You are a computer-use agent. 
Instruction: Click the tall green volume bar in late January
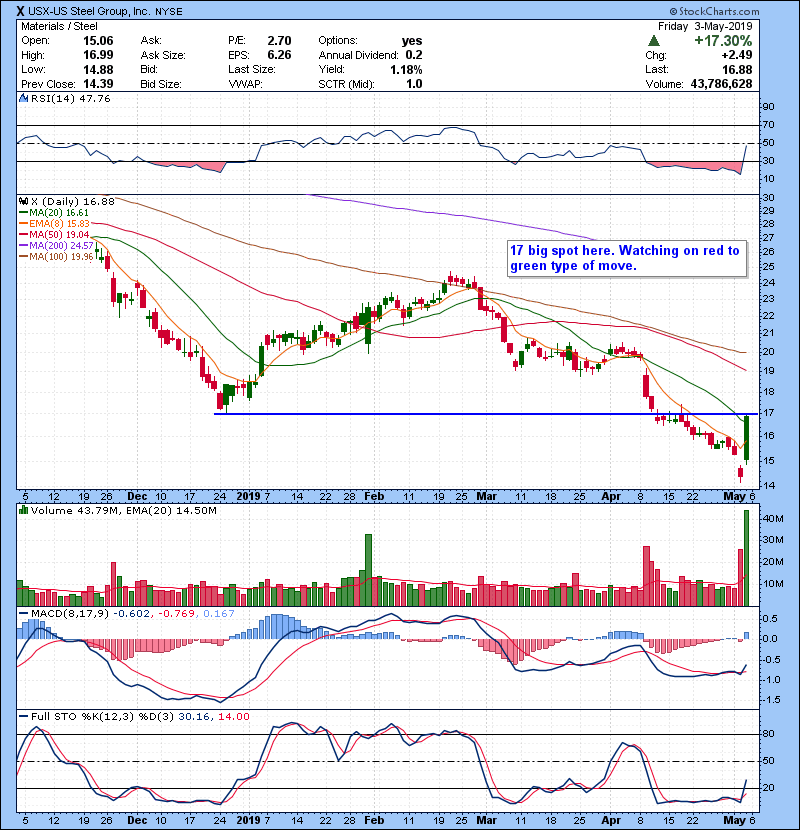click(x=368, y=570)
